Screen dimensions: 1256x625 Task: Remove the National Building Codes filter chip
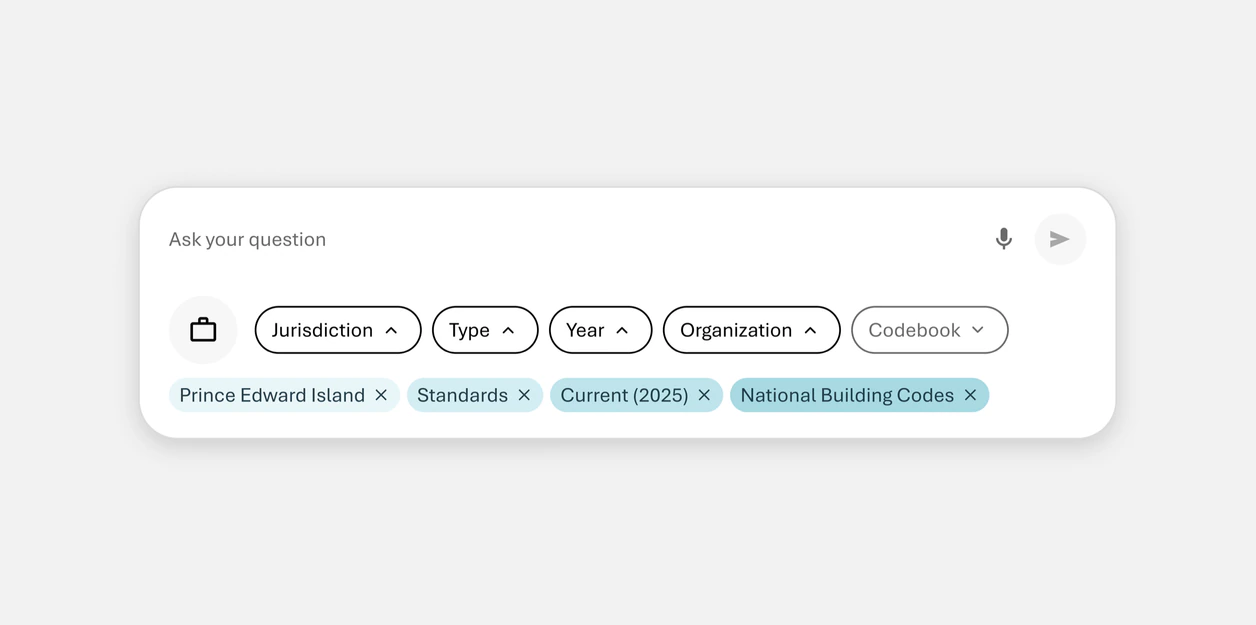pos(970,395)
